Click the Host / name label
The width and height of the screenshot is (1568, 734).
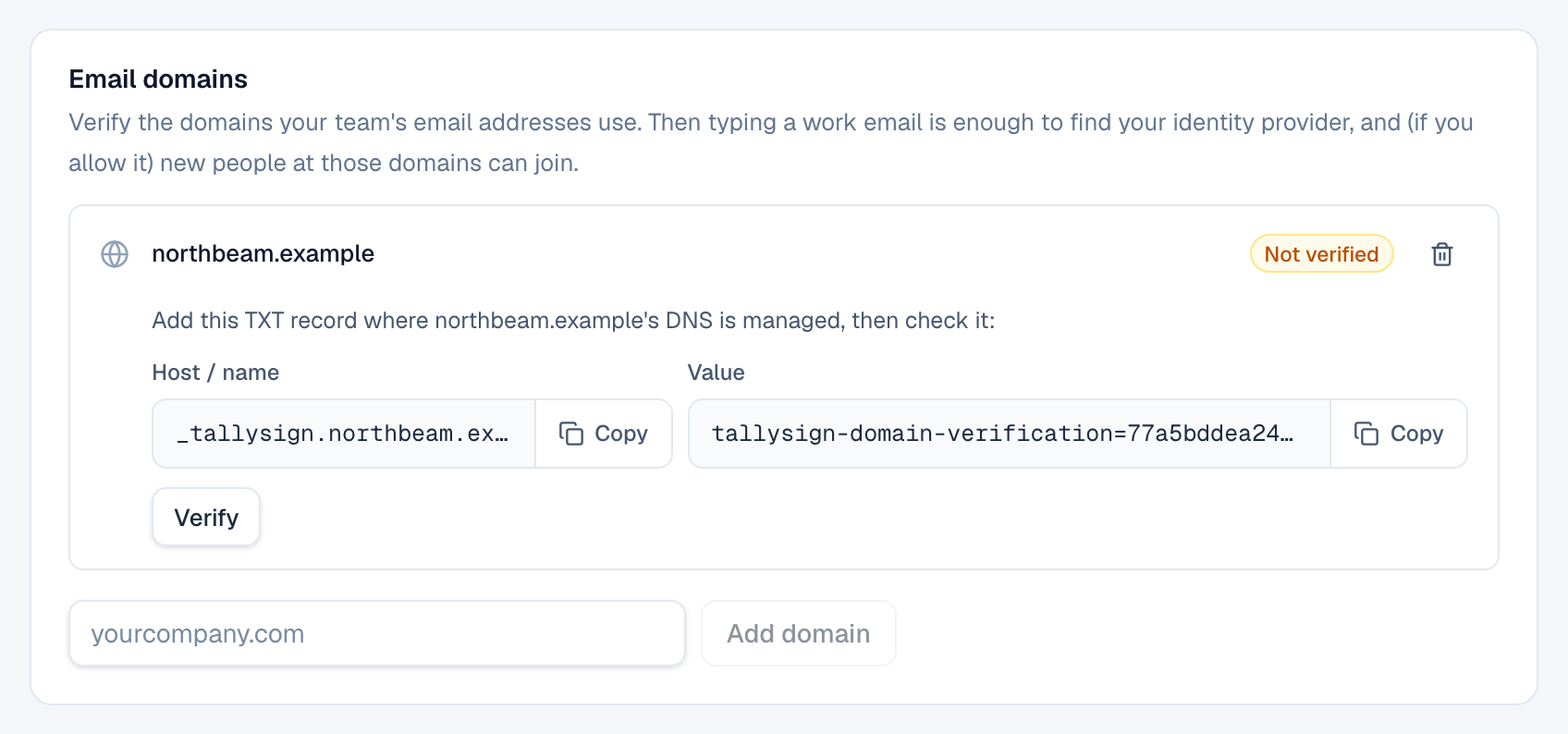coord(215,373)
